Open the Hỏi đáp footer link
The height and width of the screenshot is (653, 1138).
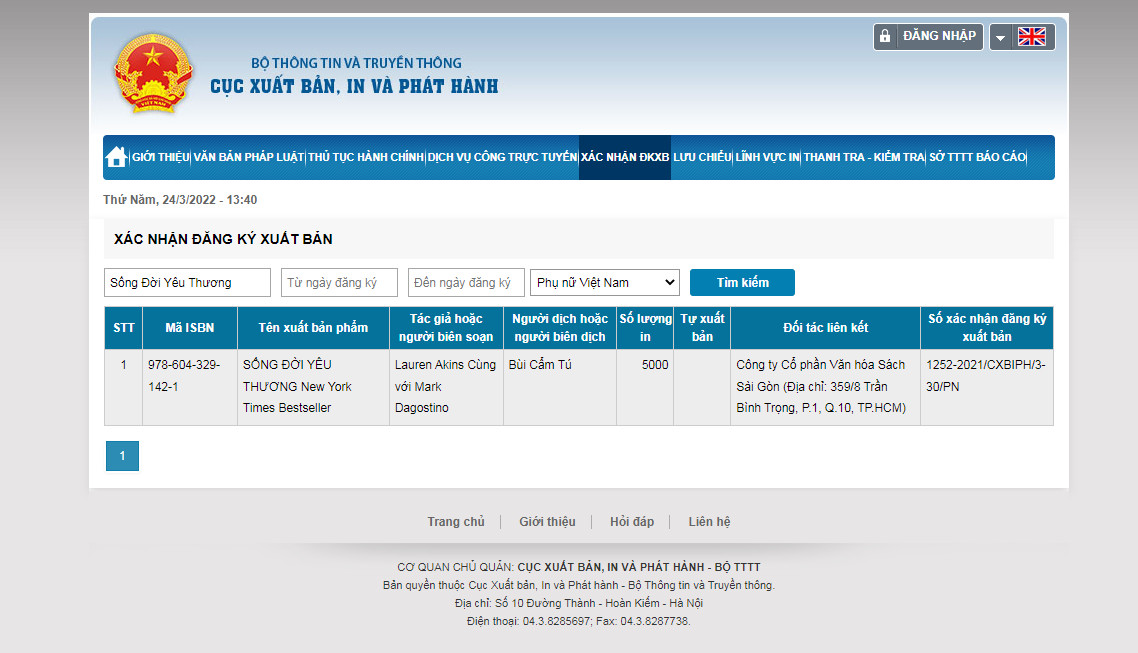coord(632,522)
